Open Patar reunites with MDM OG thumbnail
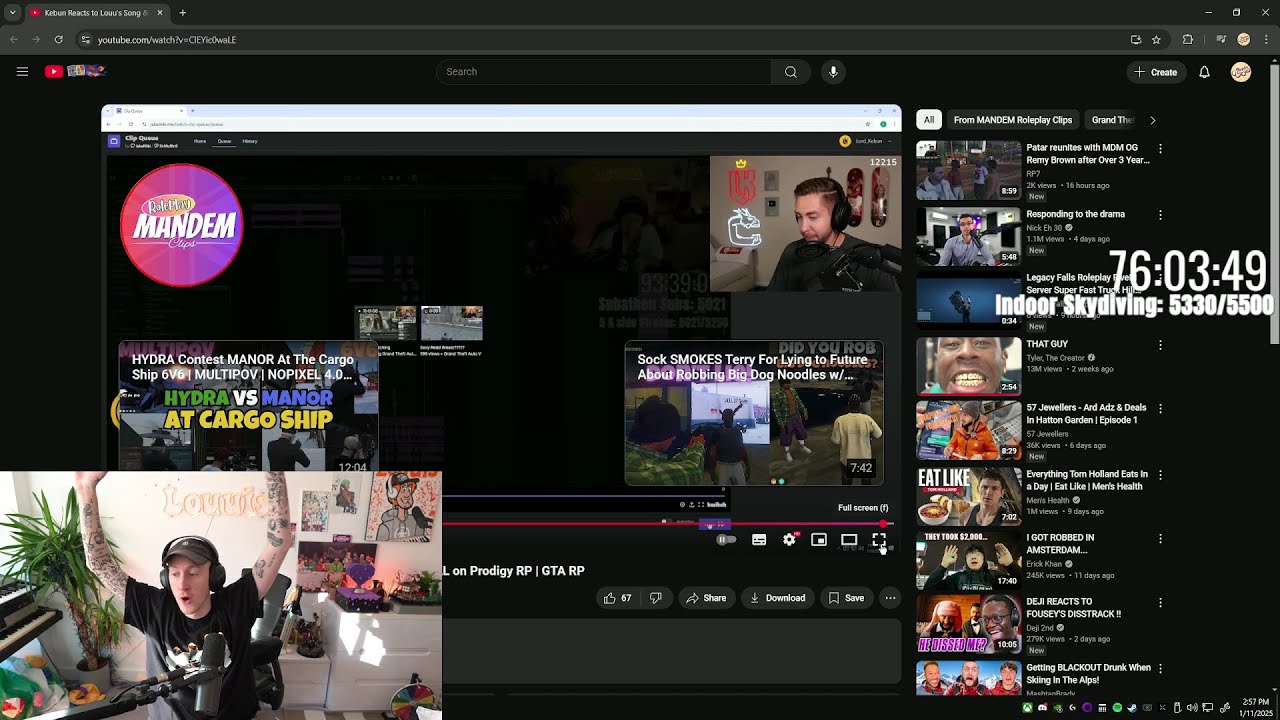 click(x=968, y=169)
